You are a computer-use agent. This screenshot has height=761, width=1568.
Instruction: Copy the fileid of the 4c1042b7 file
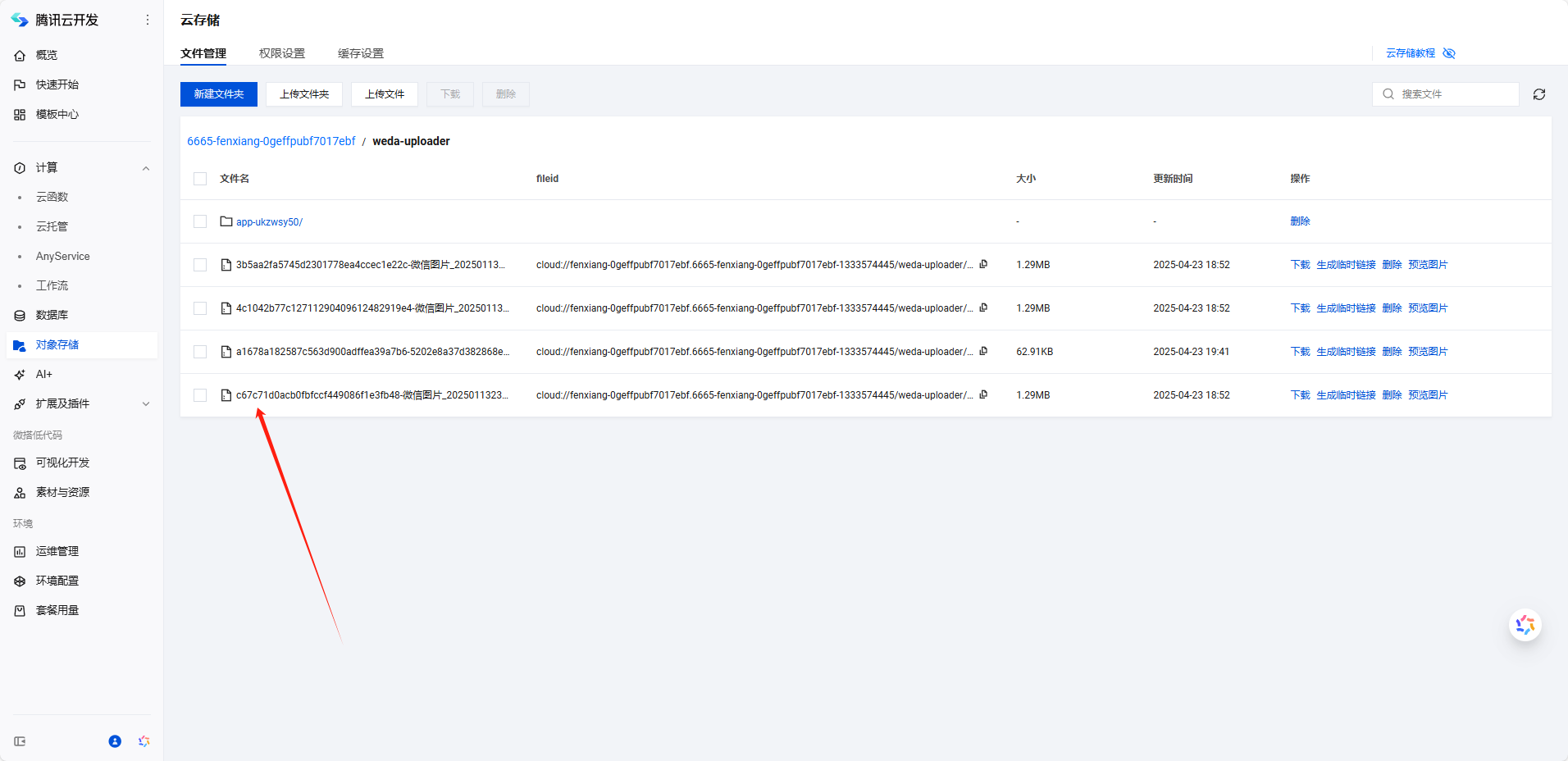[x=983, y=308]
